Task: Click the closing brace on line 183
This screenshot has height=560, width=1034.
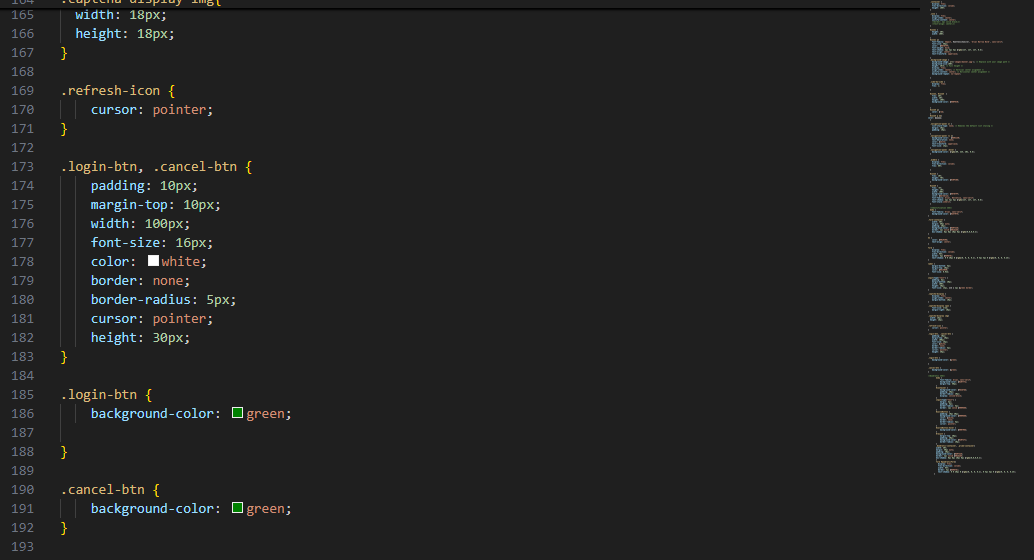Action: 64,357
